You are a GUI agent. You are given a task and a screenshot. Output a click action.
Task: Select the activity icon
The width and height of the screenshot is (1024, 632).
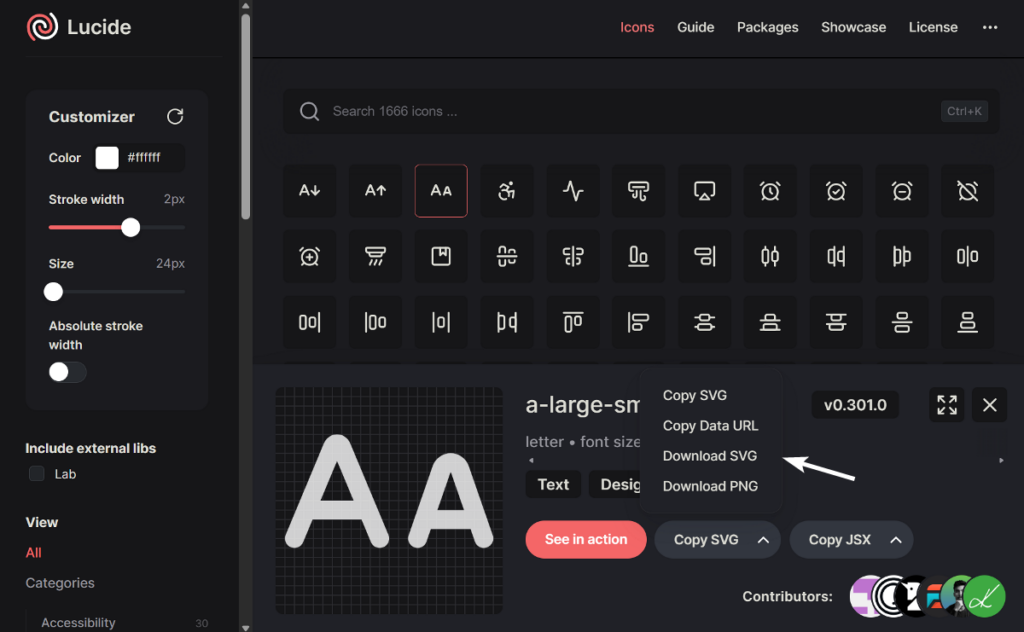572,190
